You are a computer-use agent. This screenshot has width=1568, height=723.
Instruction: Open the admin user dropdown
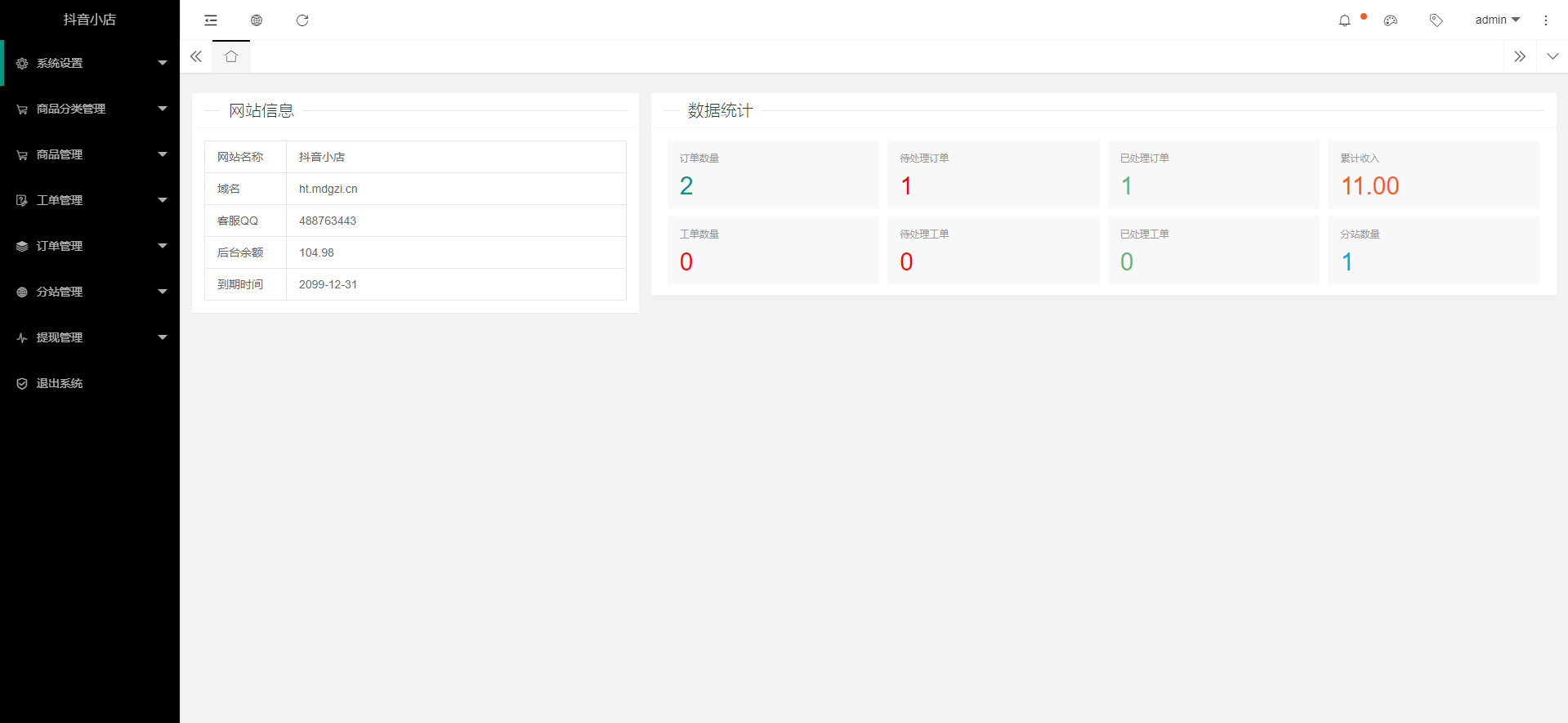tap(1497, 20)
